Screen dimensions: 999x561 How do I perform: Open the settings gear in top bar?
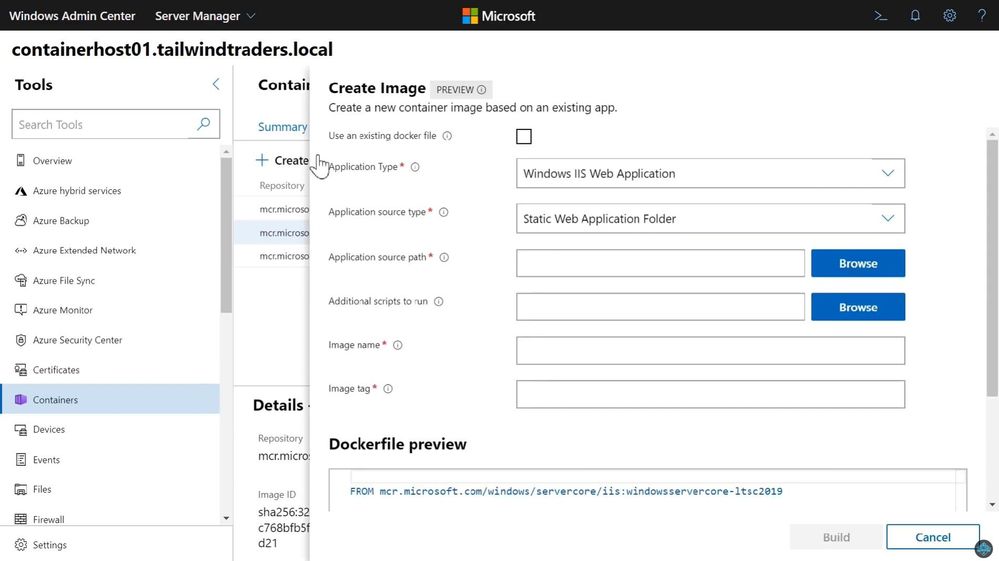tap(949, 16)
